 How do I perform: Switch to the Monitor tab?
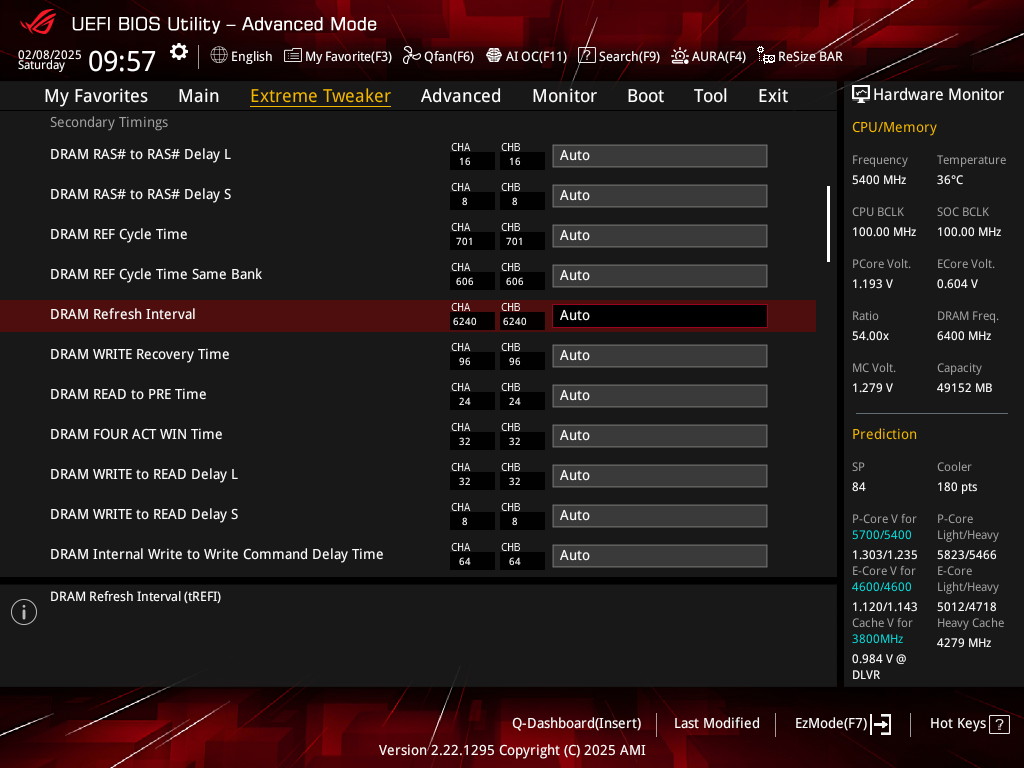click(564, 96)
